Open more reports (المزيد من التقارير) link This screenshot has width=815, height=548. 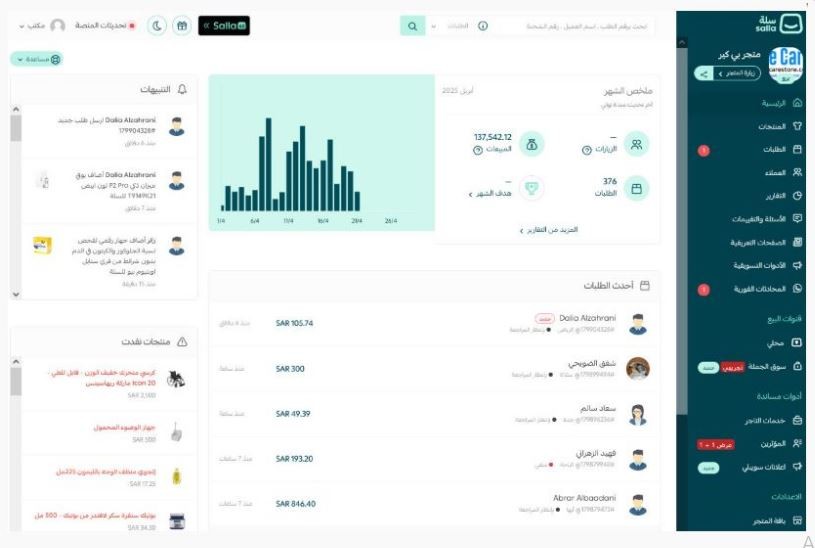[x=549, y=230]
